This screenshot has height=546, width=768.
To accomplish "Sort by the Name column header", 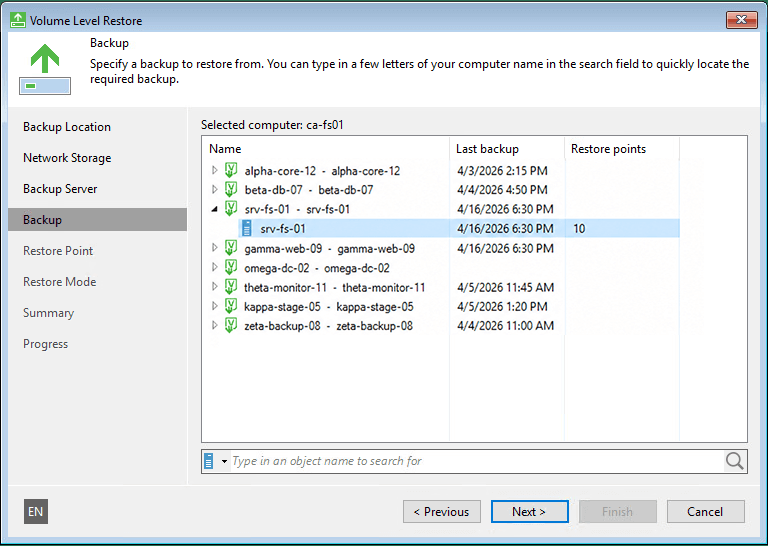I will (x=326, y=149).
